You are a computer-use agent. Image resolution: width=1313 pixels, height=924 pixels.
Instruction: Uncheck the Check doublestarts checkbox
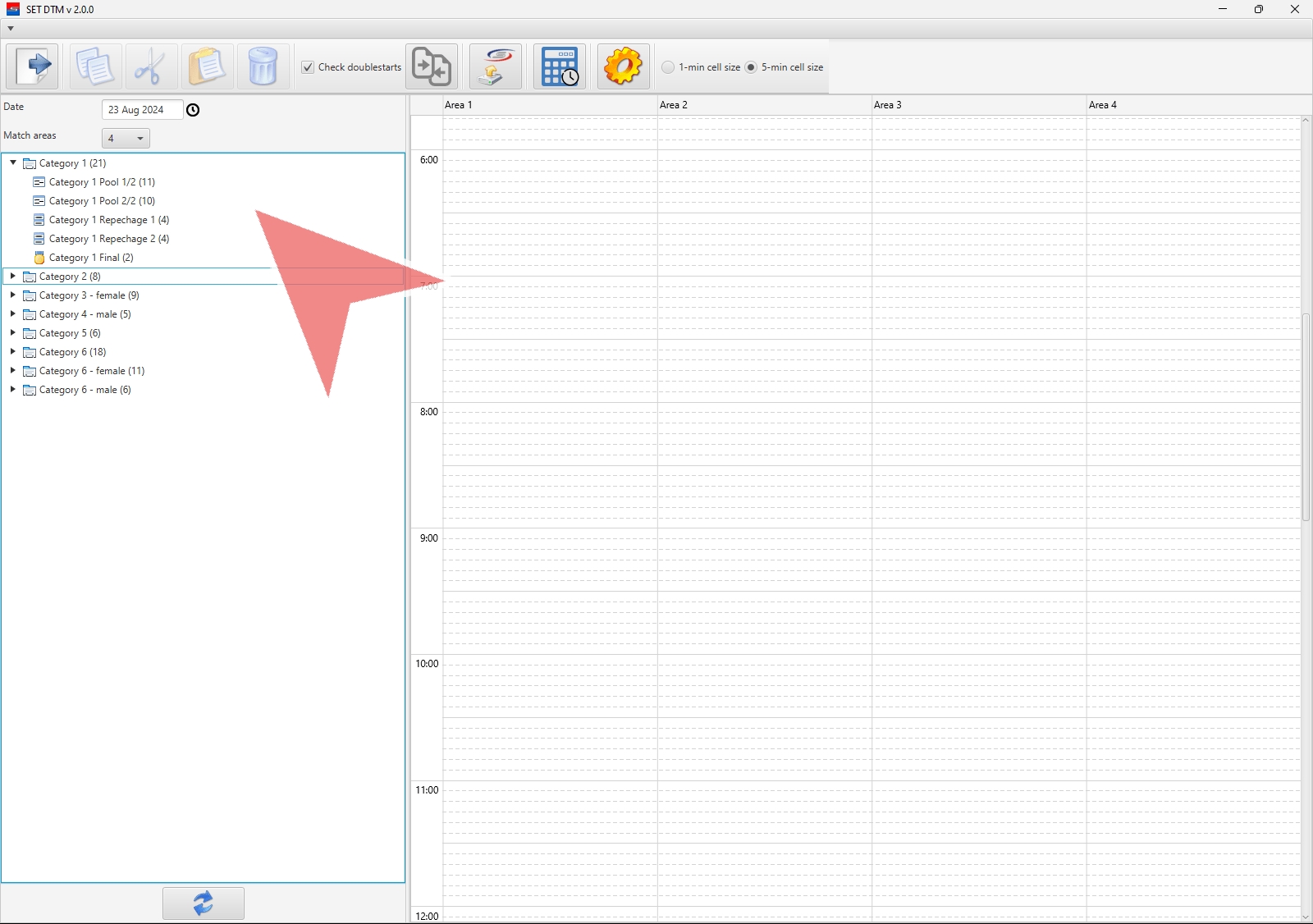pyautogui.click(x=308, y=67)
